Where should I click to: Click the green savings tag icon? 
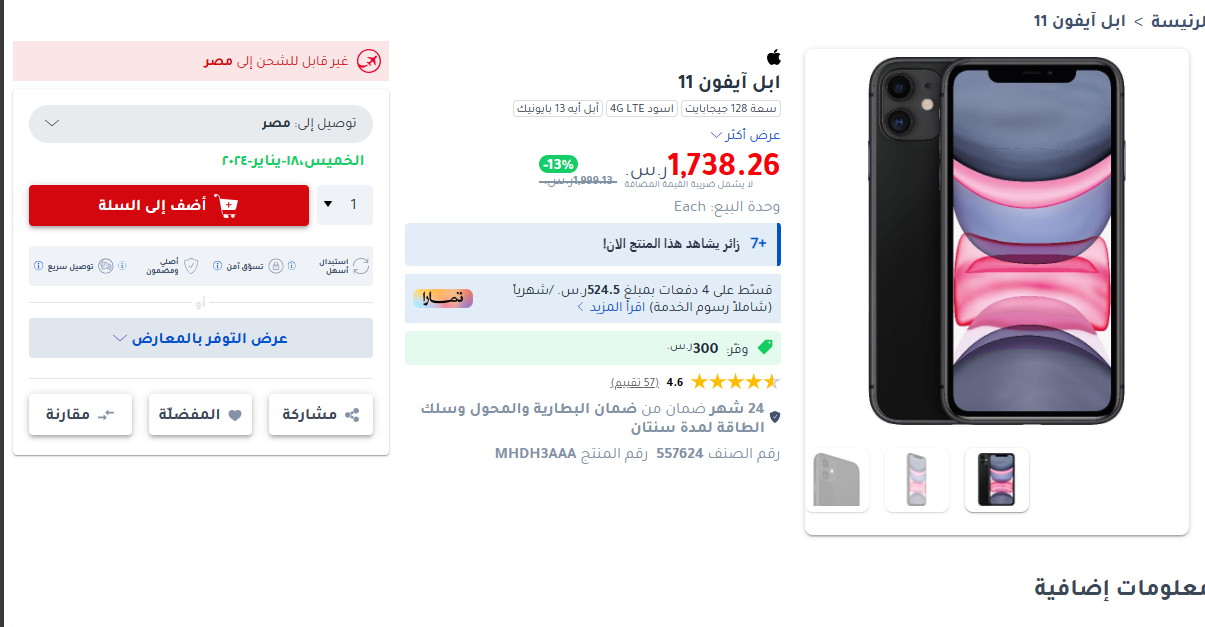(765, 347)
